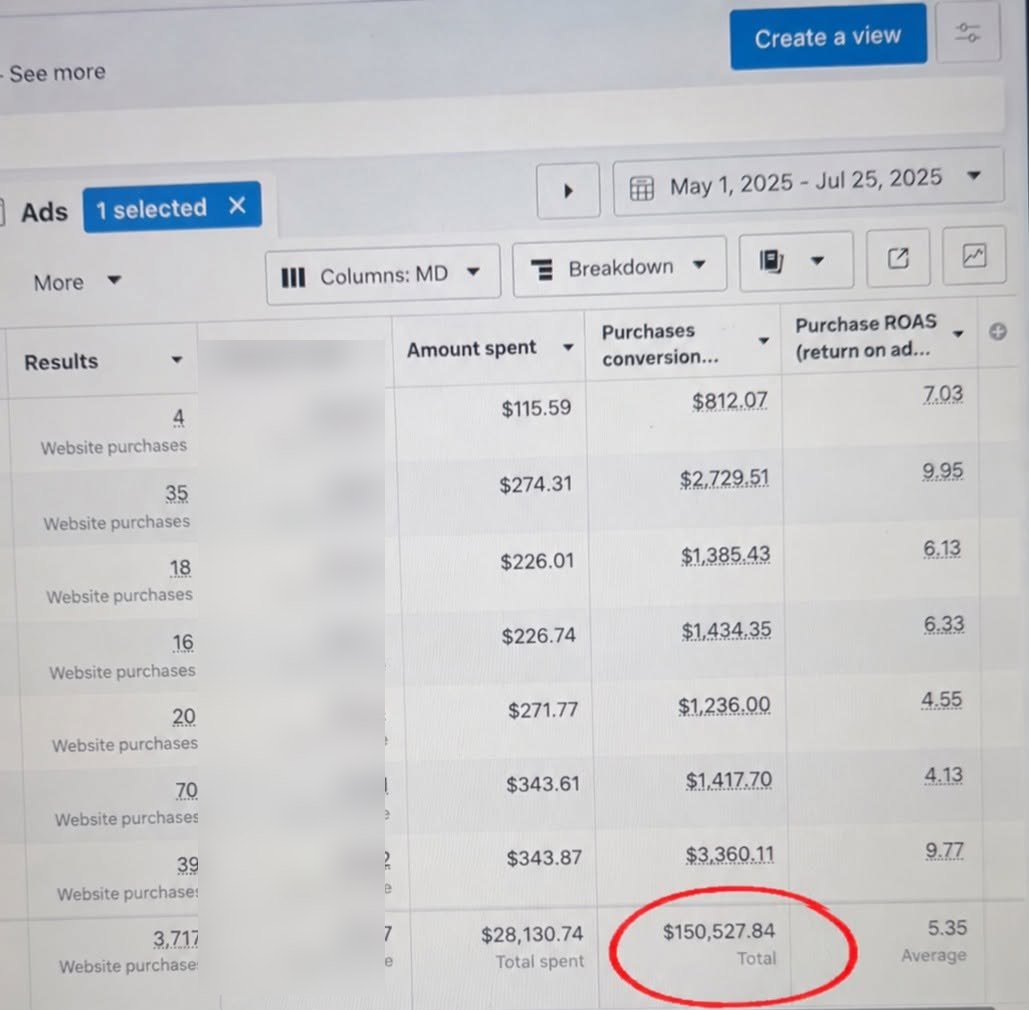Click the Create a view button
Viewport: 1029px width, 1010px height.
[x=828, y=37]
